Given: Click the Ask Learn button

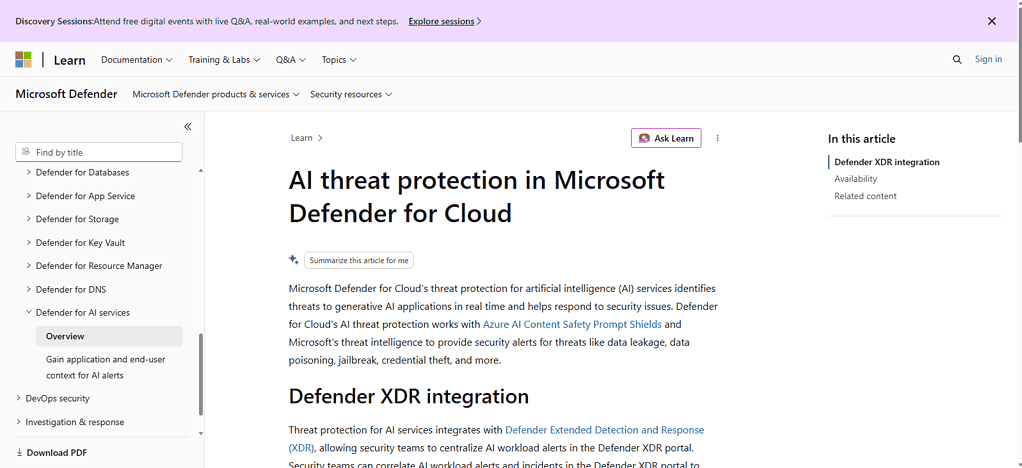Looking at the screenshot, I should (x=666, y=138).
